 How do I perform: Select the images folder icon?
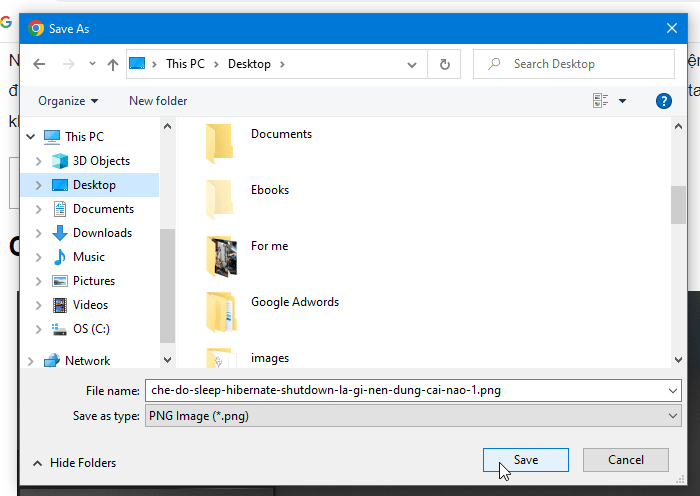221,358
